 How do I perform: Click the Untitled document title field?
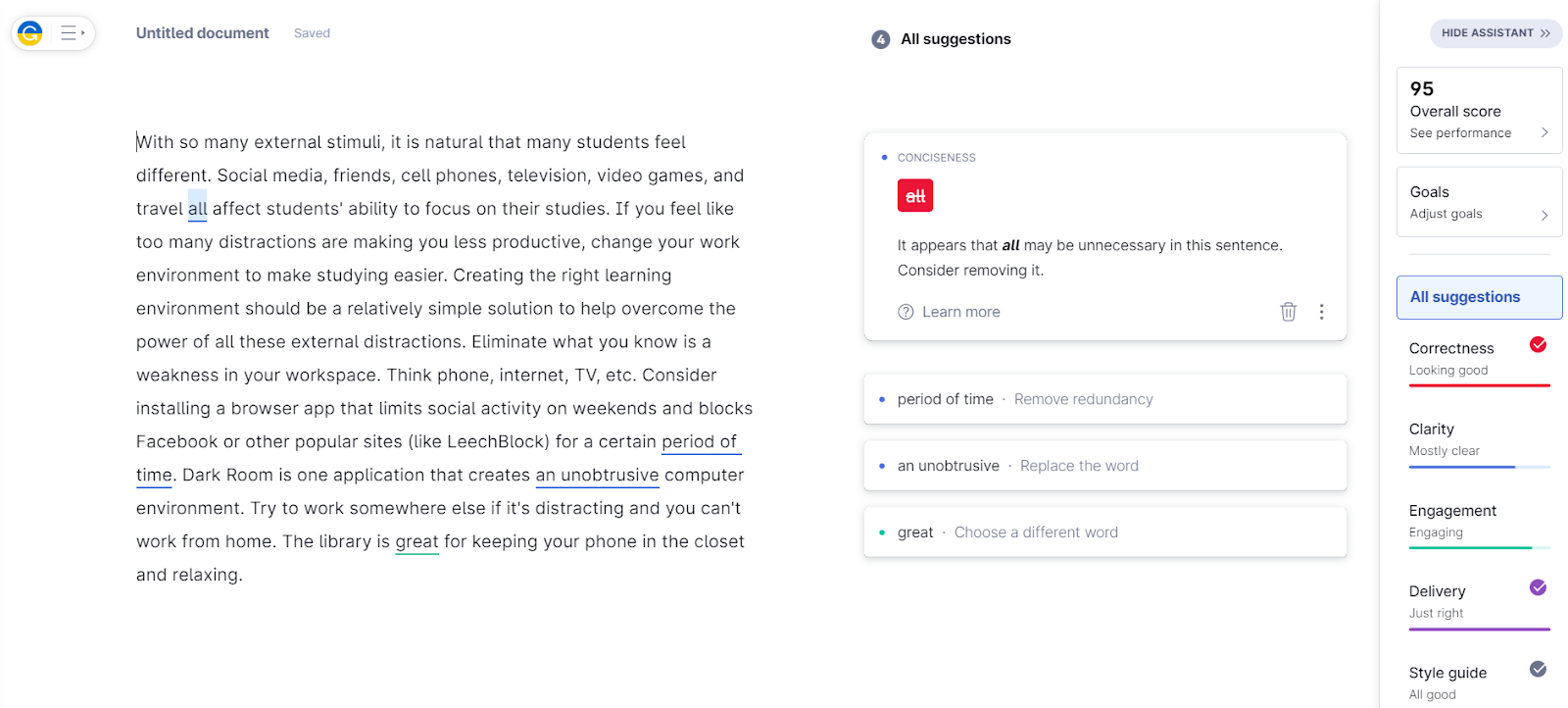tap(202, 33)
